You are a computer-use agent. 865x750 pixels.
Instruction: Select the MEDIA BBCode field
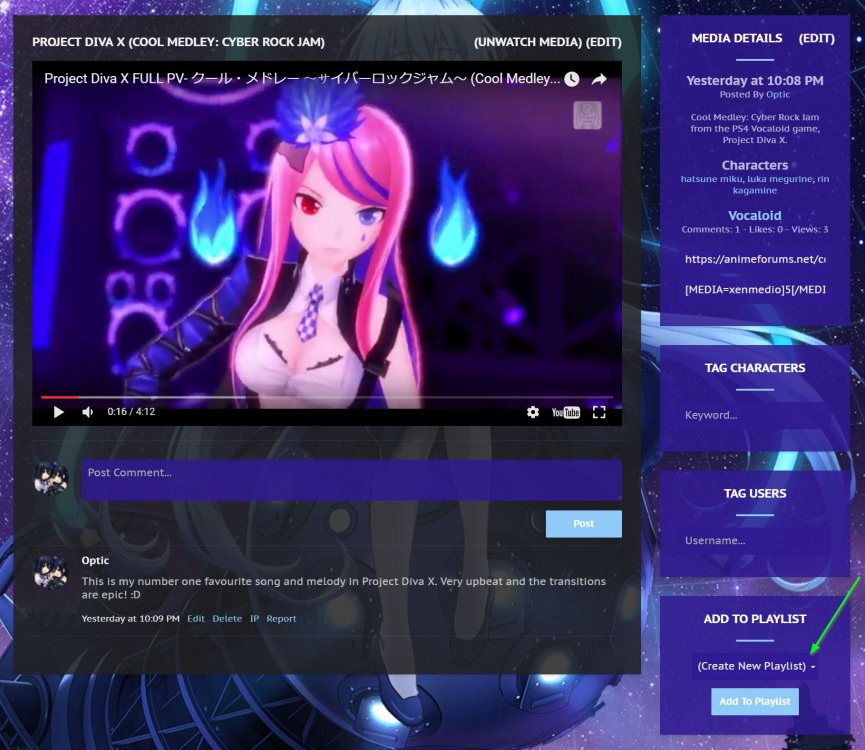coord(755,290)
